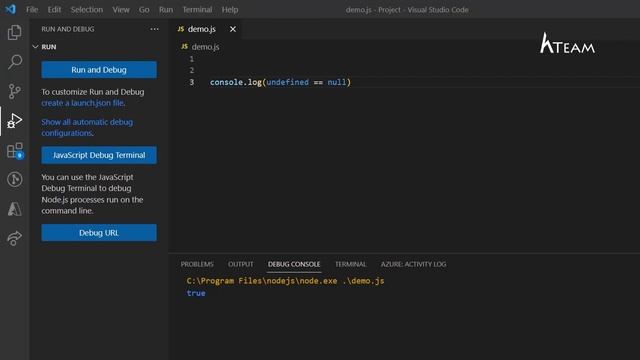The image size is (640, 360).
Task: Click line number 1 in the gutter
Action: [191, 59]
